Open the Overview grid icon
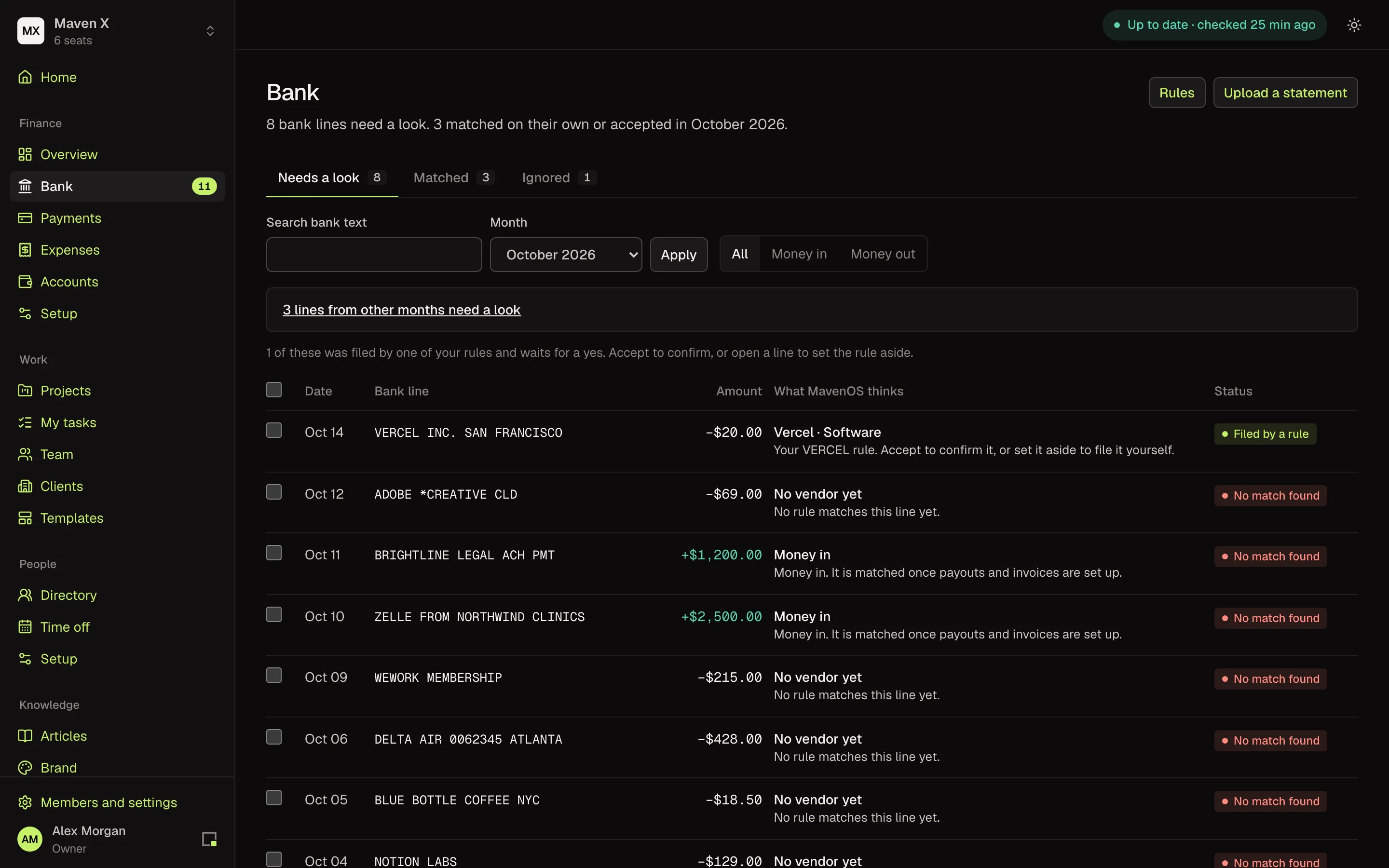 click(25, 154)
